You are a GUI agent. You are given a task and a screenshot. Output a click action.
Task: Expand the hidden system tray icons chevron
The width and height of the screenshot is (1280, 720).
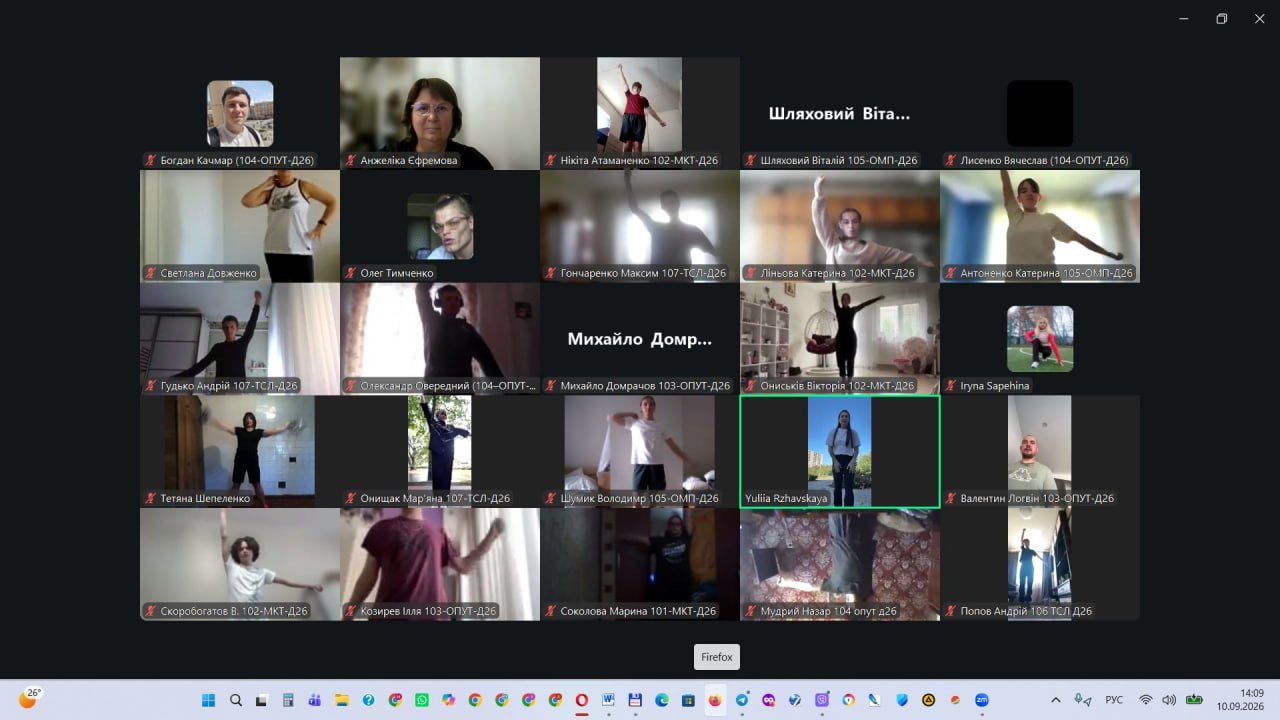1056,700
